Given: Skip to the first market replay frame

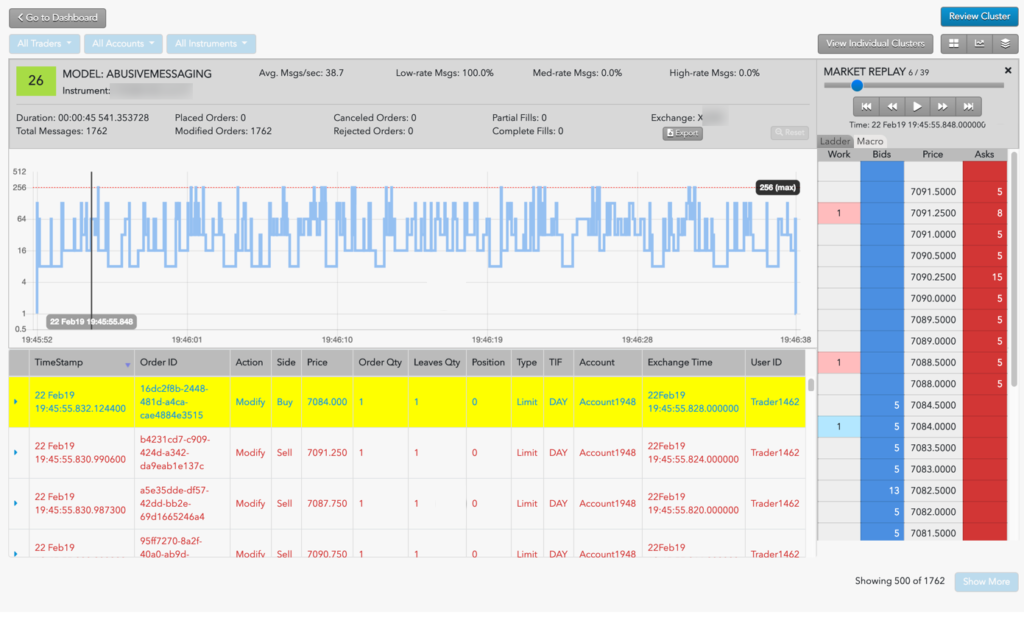Looking at the screenshot, I should pyautogui.click(x=866, y=106).
